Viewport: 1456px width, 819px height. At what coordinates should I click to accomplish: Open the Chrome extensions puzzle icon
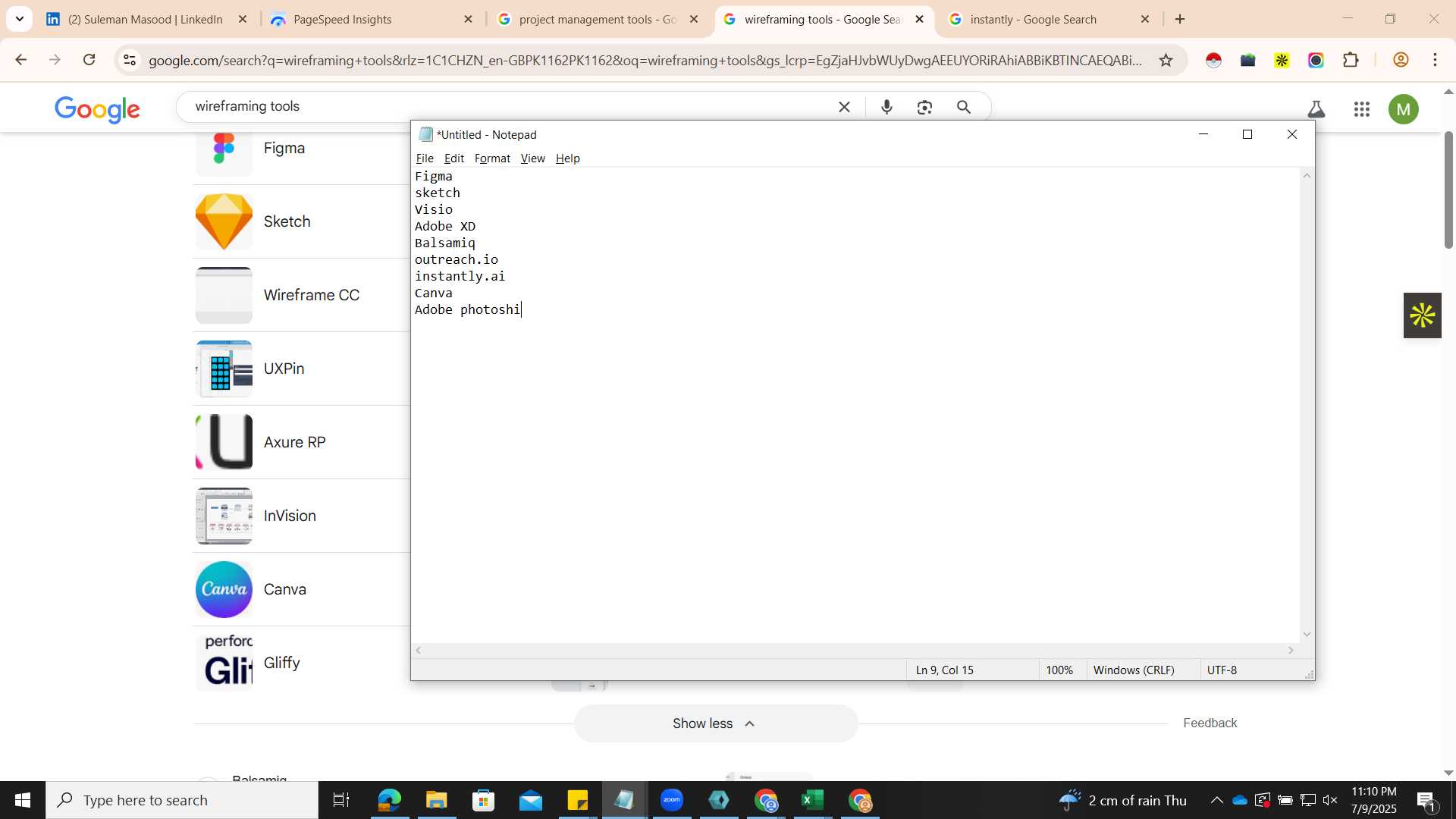coord(1351,60)
